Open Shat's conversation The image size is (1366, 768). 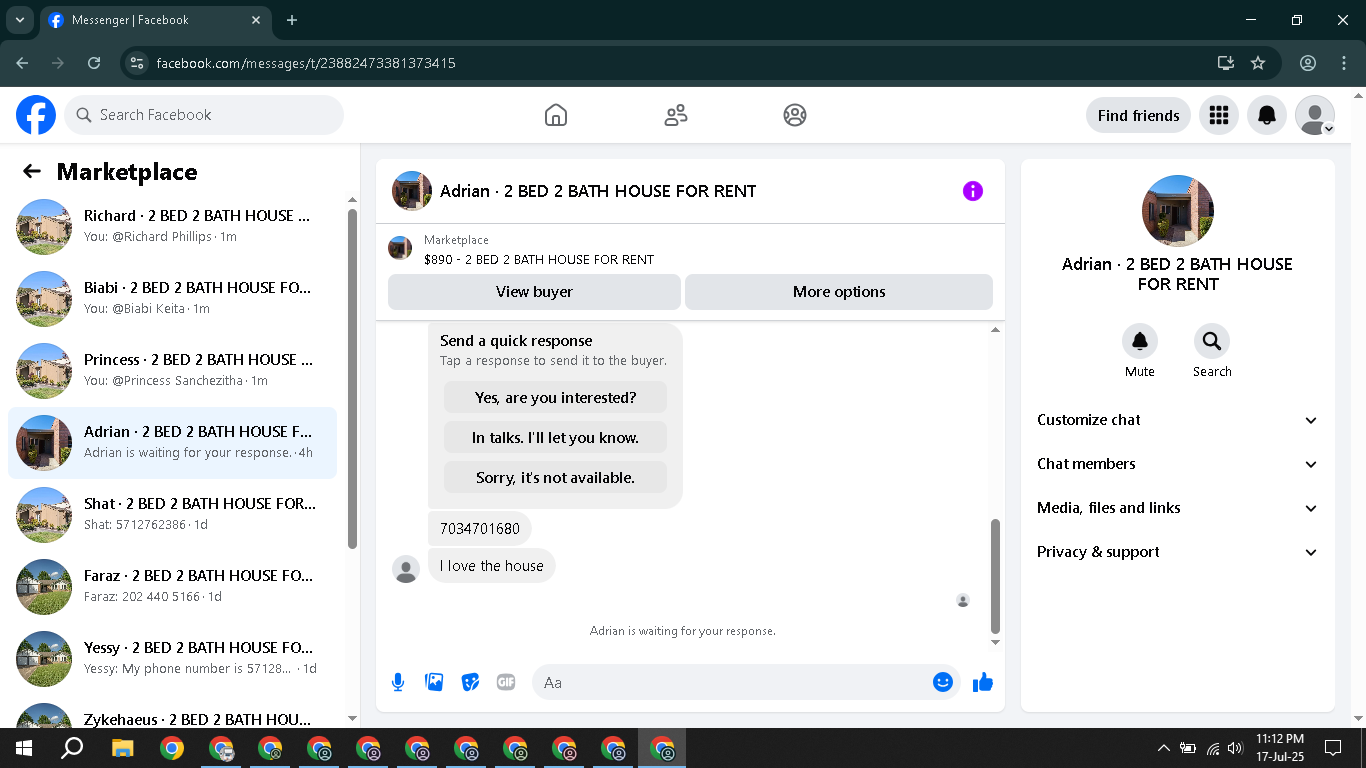coord(172,515)
